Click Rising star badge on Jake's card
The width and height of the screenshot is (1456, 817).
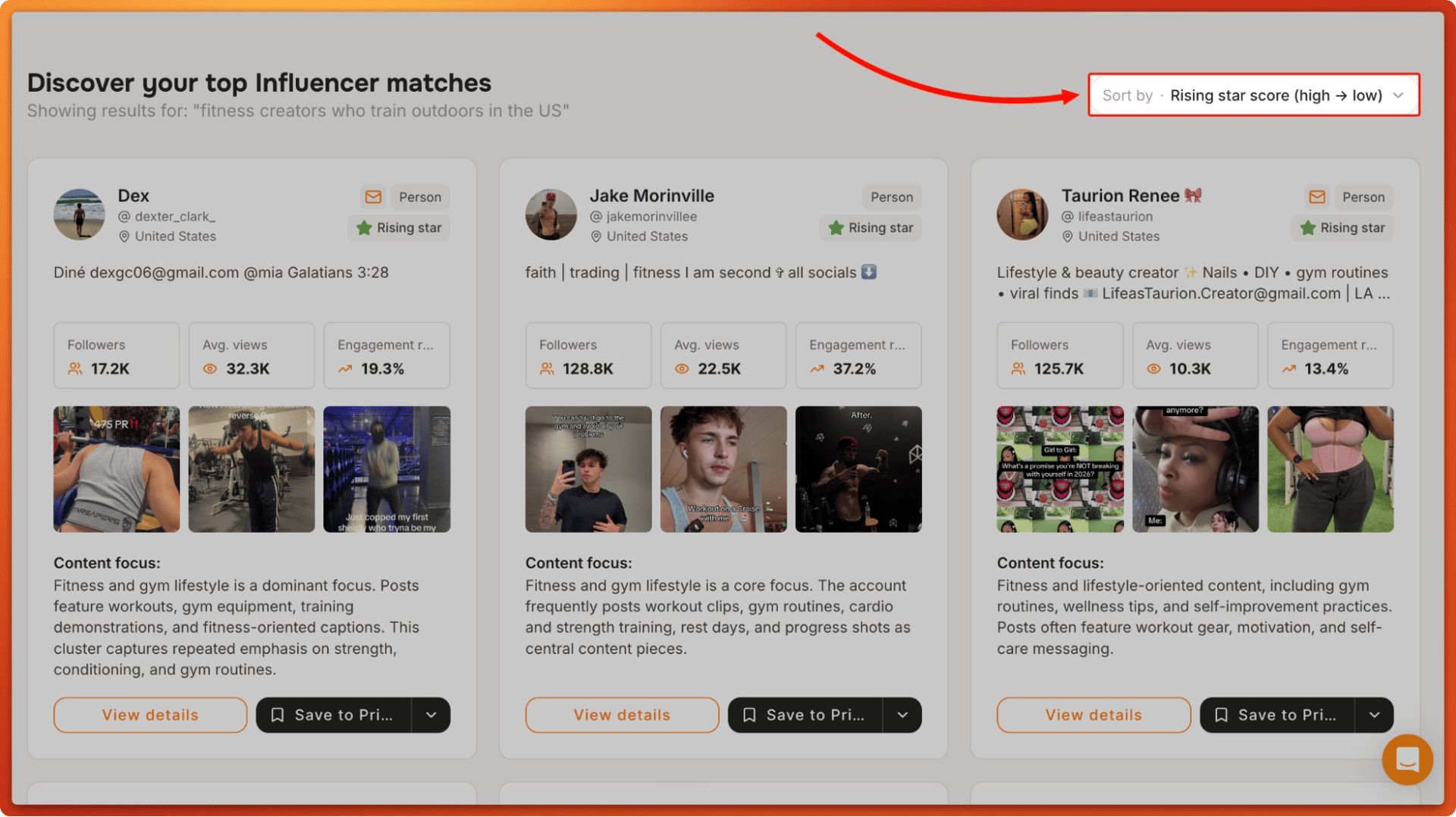[x=871, y=228]
